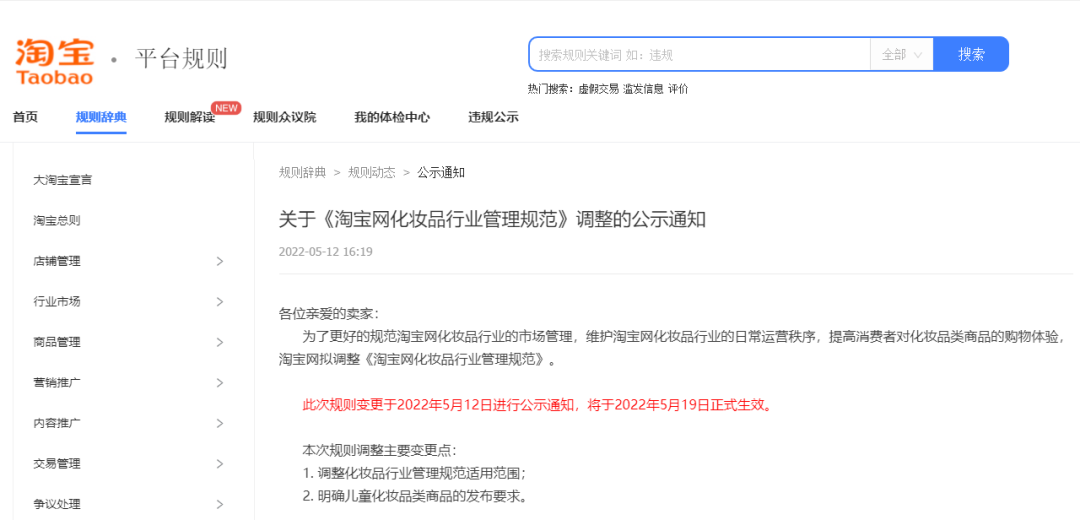Switch to 我的体检中心 tab
The height and width of the screenshot is (520, 1080).
(x=392, y=117)
